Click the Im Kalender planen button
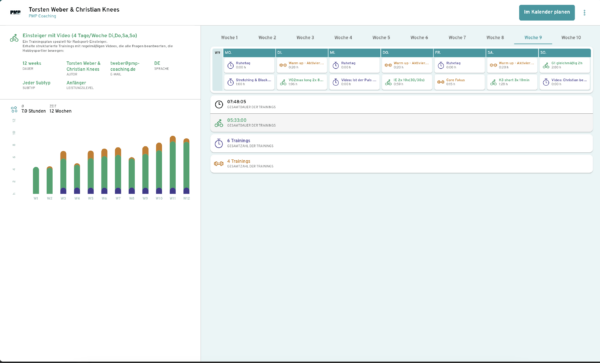 click(547, 12)
